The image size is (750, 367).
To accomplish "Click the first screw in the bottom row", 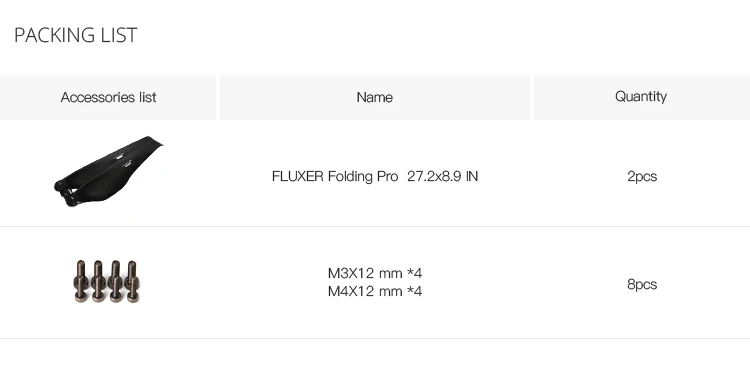I will click(x=81, y=290).
